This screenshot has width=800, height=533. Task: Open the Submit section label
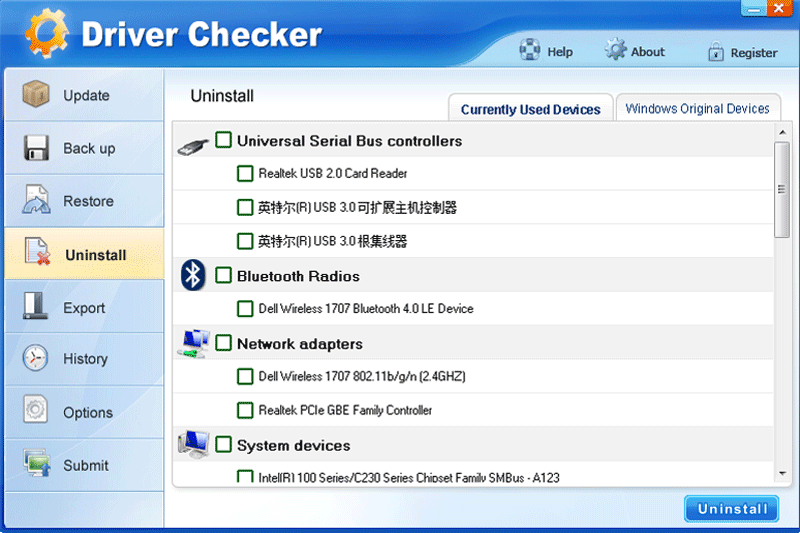(x=86, y=465)
